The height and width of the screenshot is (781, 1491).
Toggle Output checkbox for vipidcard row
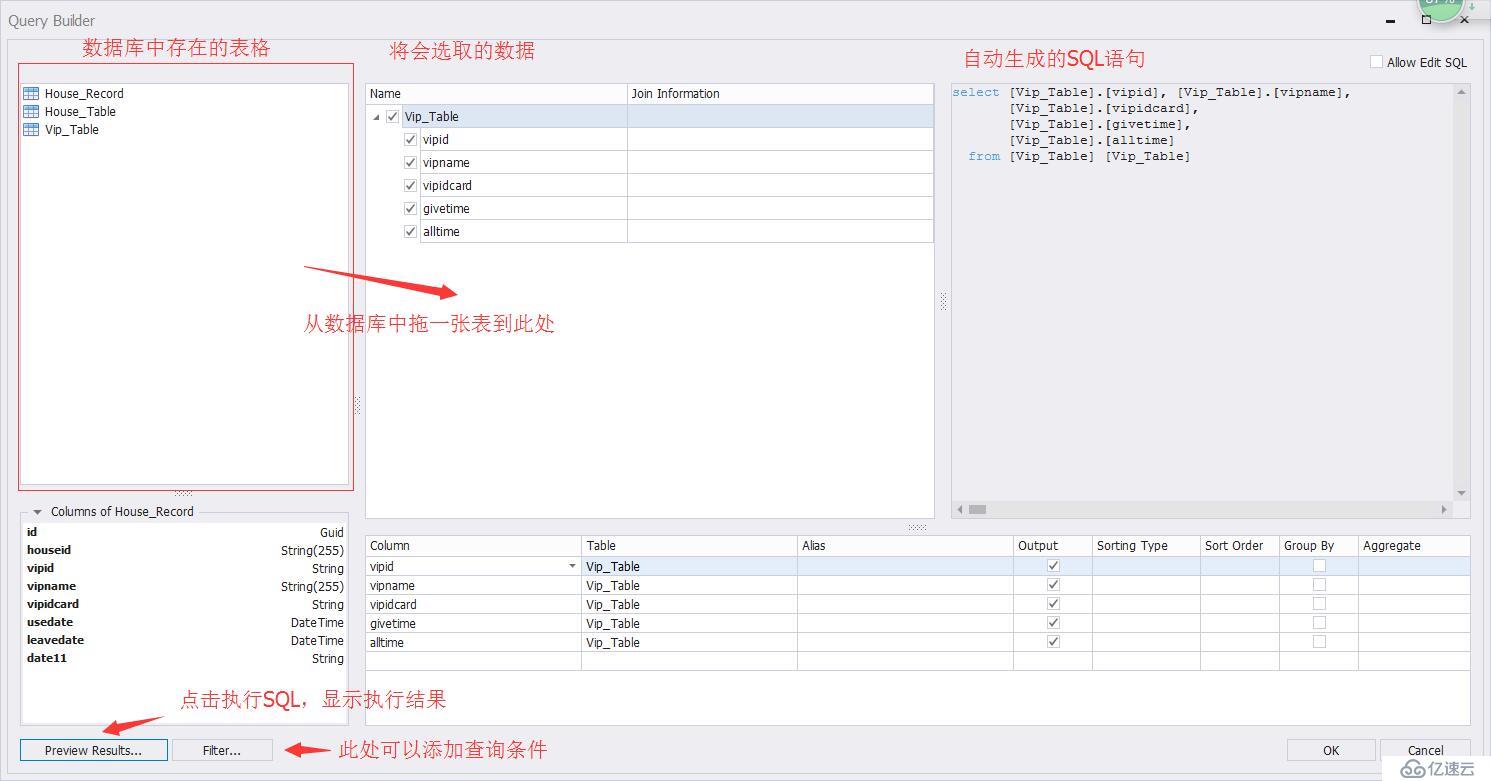click(1053, 604)
